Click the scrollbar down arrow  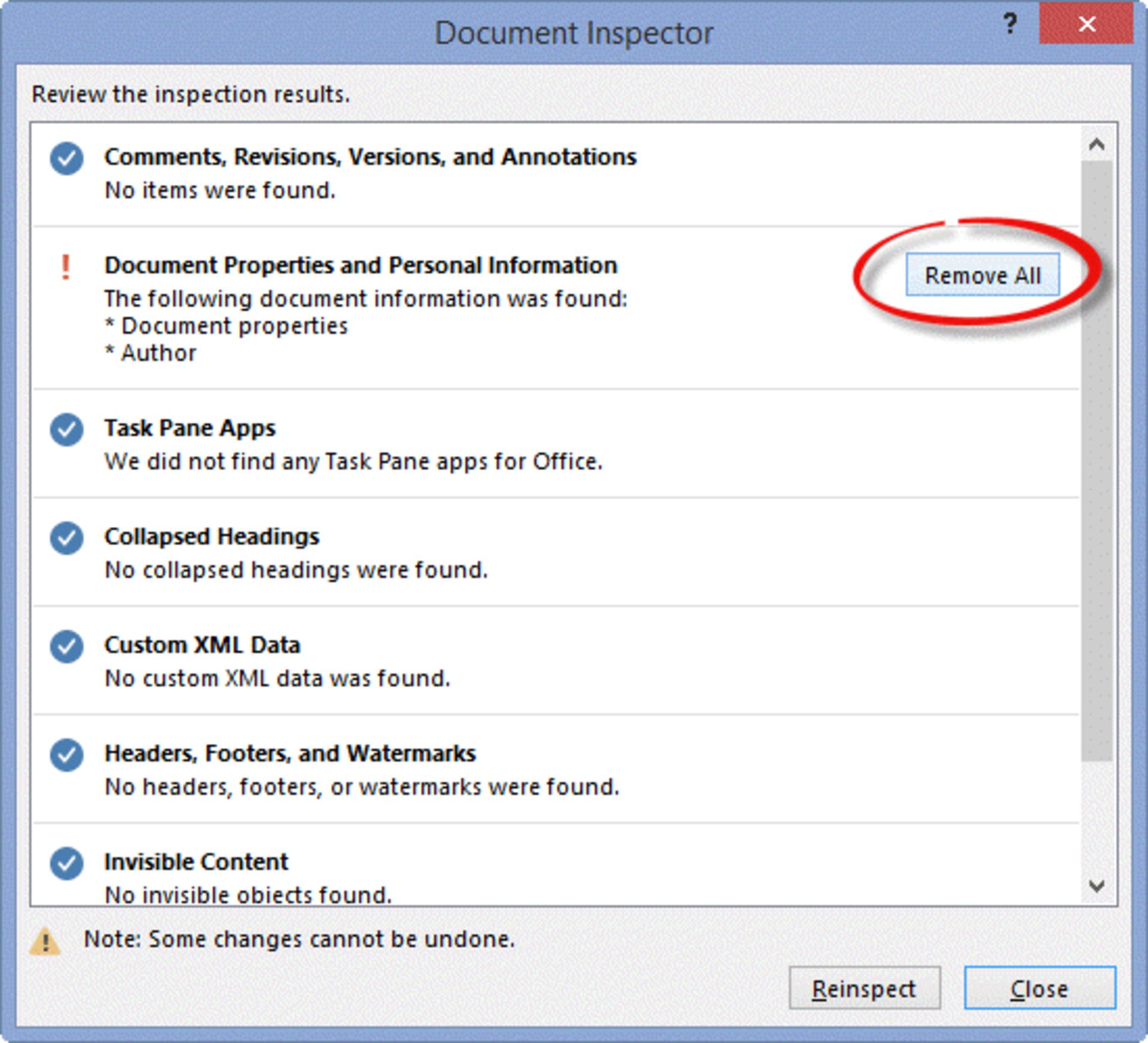[1097, 885]
